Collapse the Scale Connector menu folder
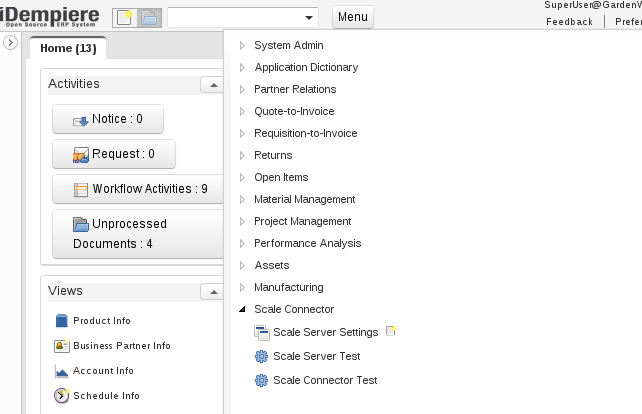 coord(242,310)
